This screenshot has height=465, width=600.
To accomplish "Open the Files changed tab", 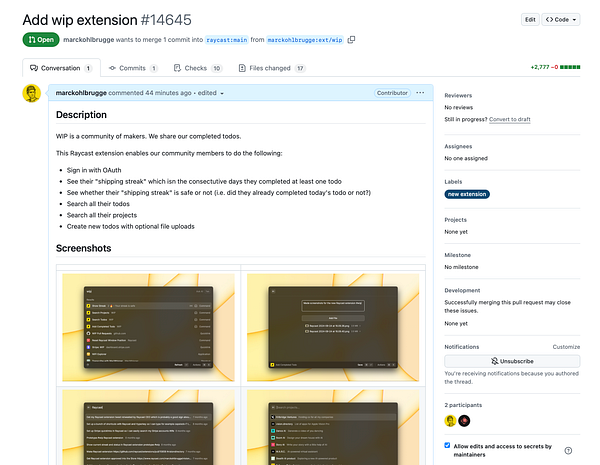I will point(271,68).
